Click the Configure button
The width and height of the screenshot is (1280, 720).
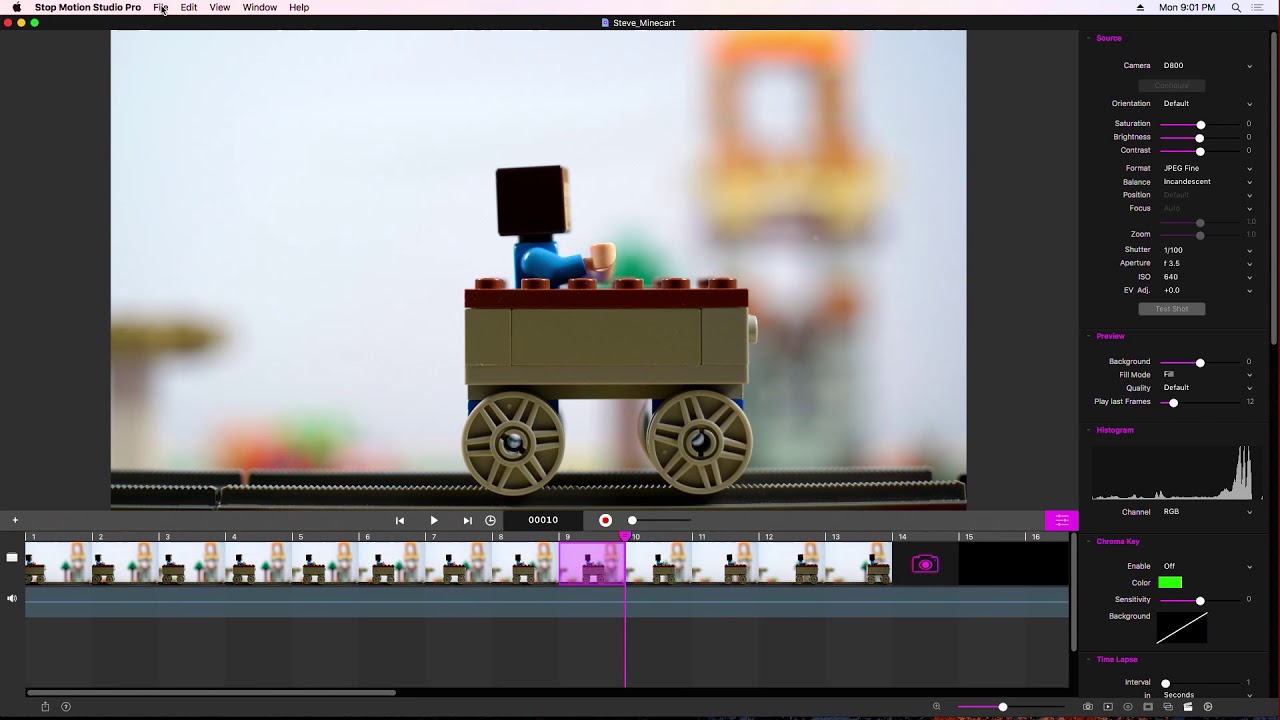point(1172,86)
